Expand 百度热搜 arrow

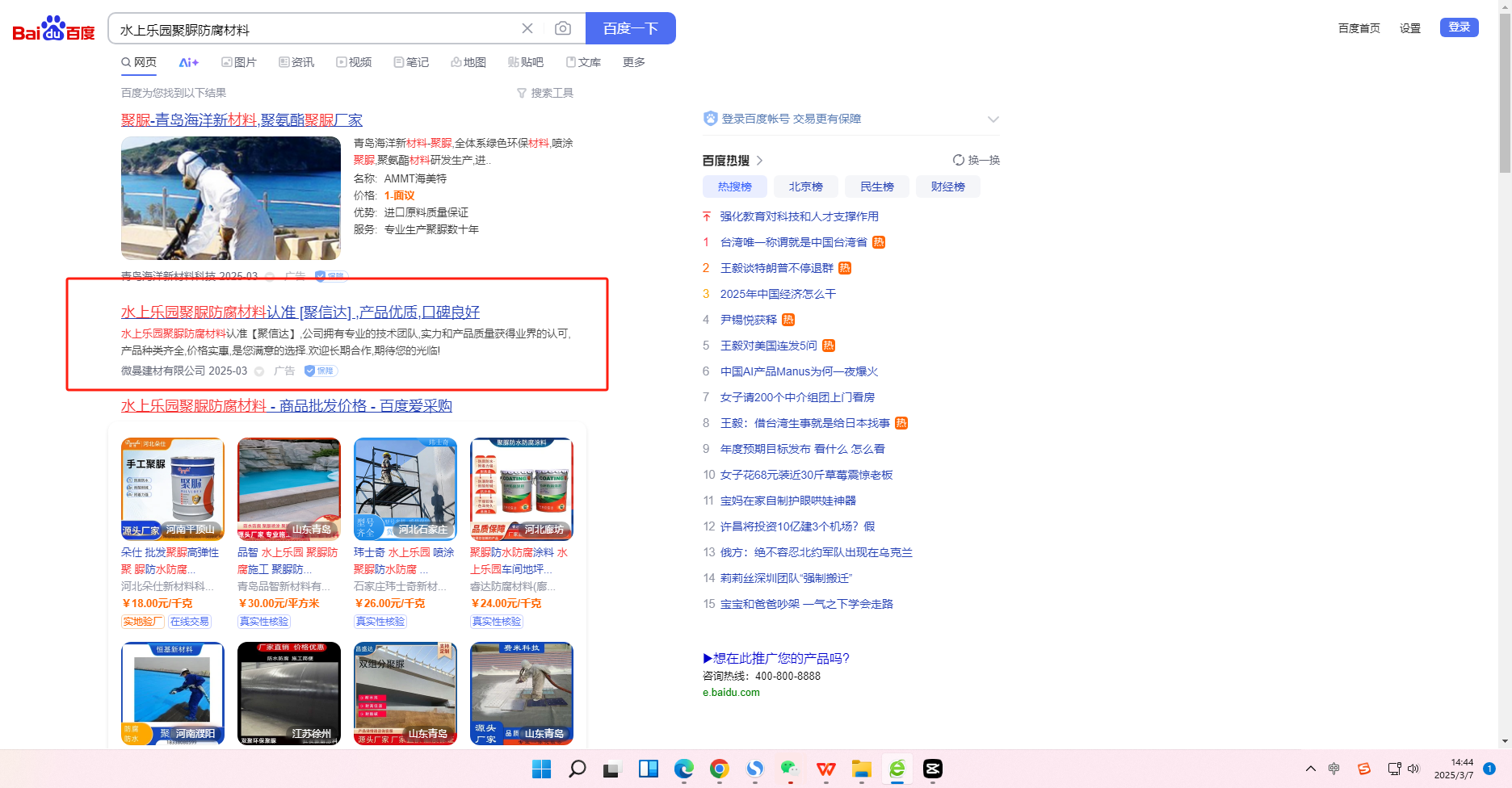(759, 161)
